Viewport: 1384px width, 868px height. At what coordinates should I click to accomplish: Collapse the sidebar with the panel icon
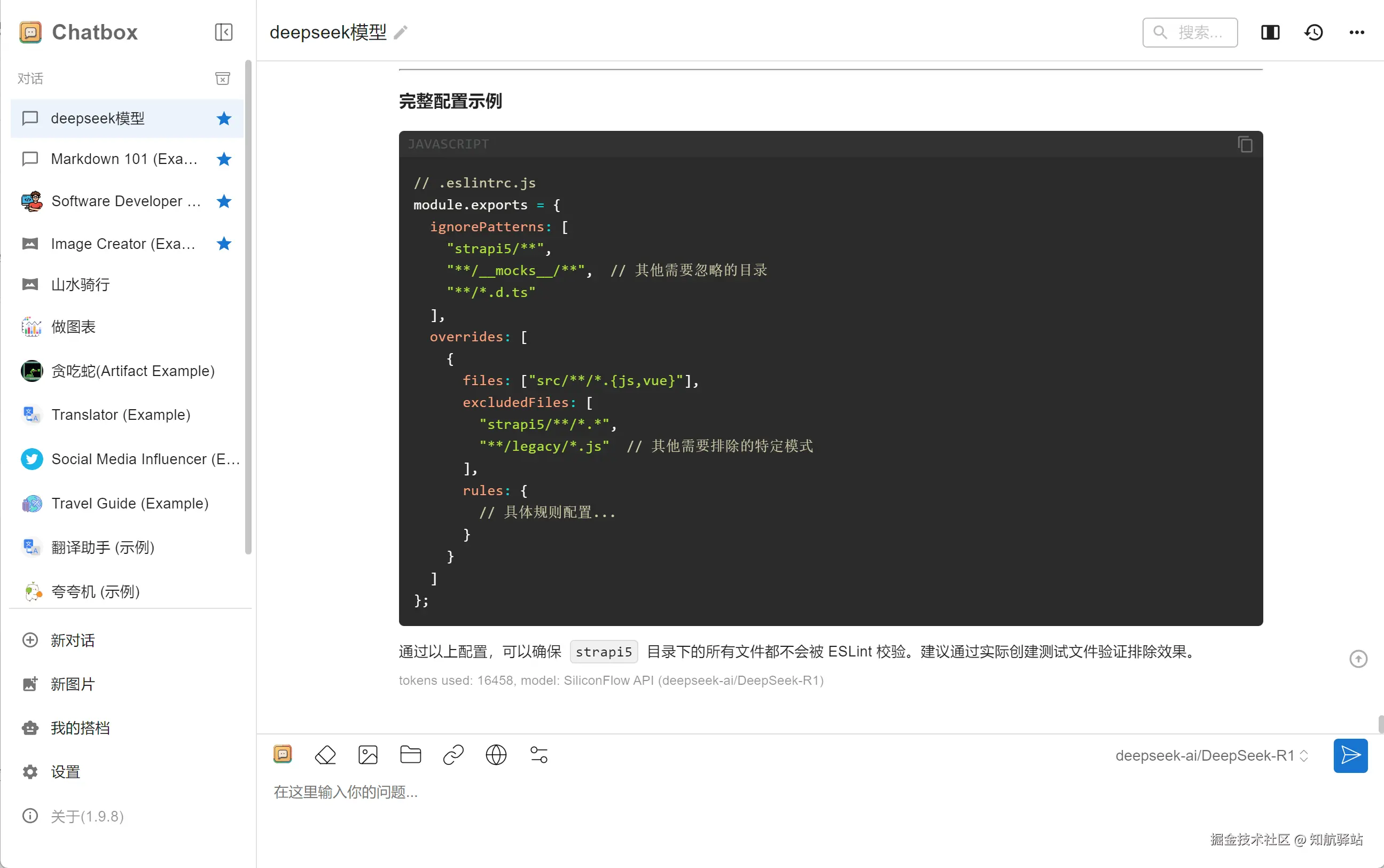(x=223, y=32)
